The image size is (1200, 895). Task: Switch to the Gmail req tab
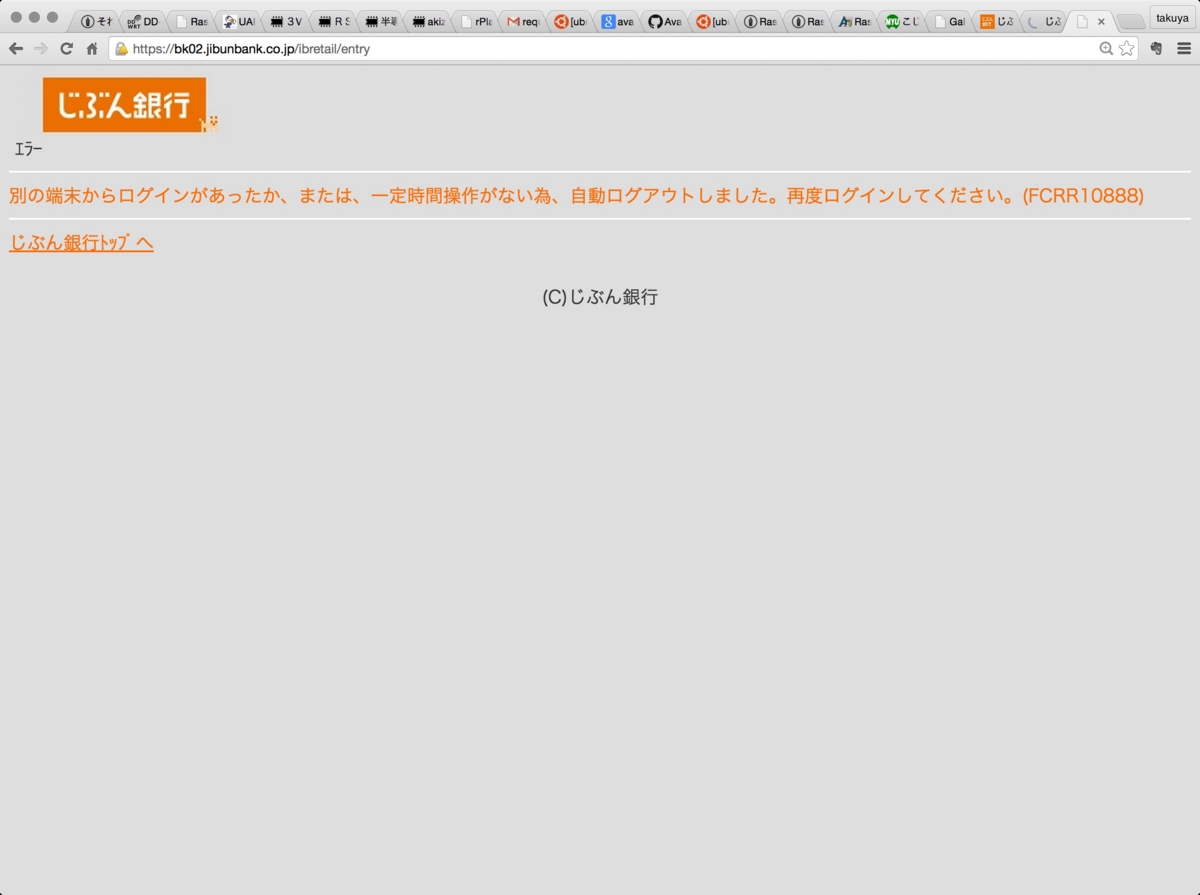point(525,21)
